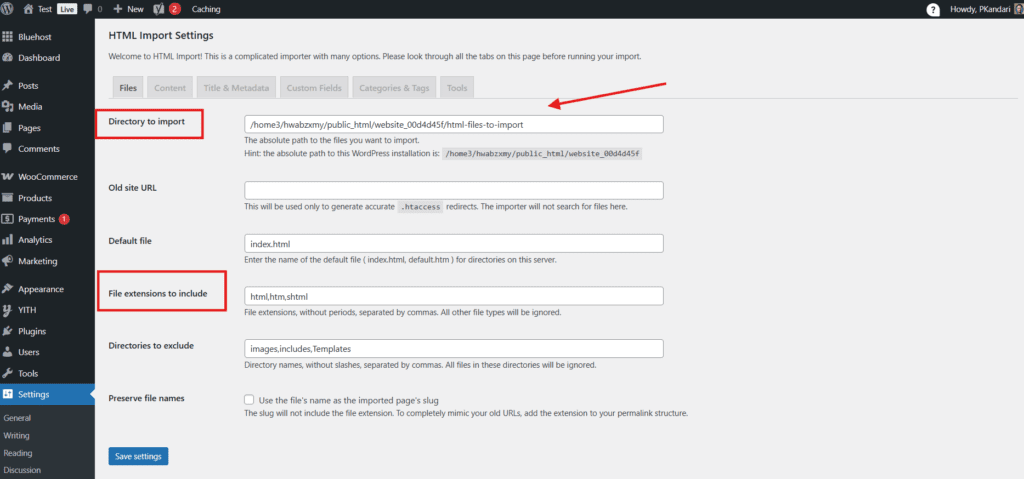
Task: Switch to the Title & Metadata tab
Action: [236, 88]
